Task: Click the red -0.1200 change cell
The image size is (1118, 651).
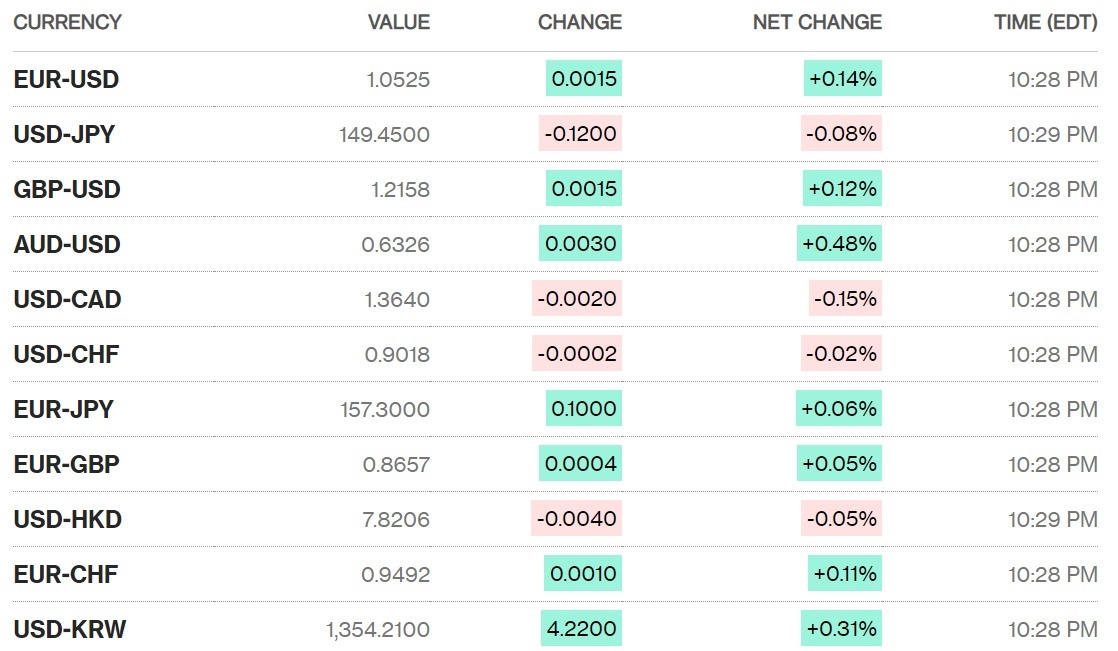Action: click(580, 134)
